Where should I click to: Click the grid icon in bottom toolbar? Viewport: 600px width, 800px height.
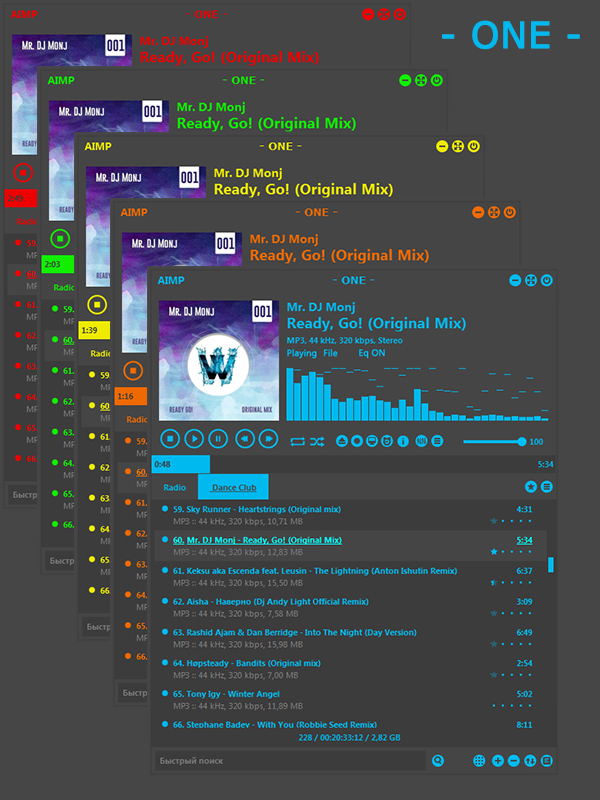click(x=479, y=761)
